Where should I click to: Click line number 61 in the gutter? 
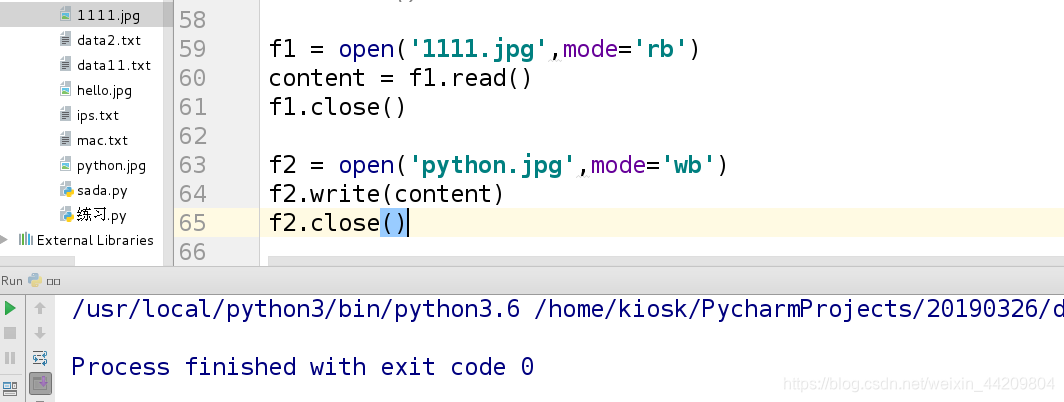pos(193,107)
